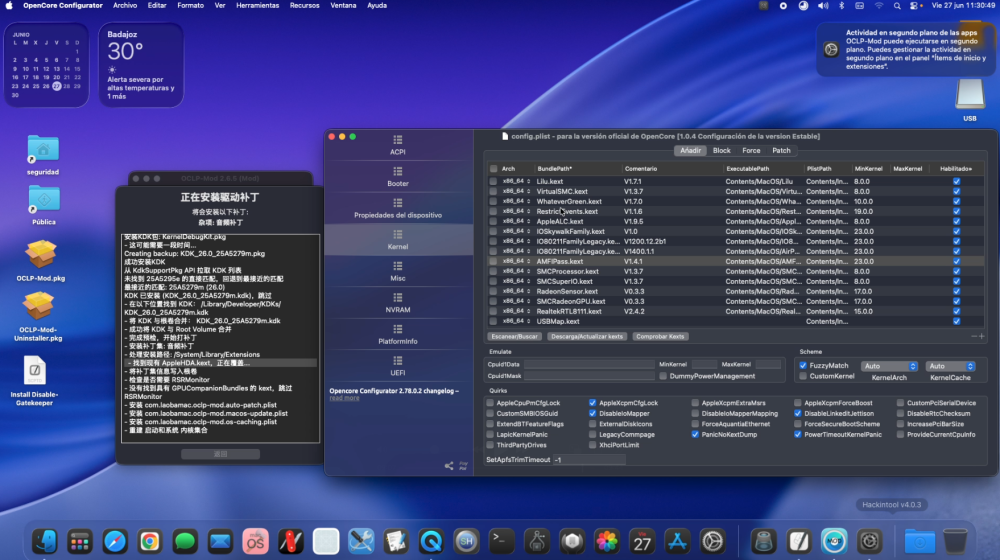Open the PlatformInfo section in the sidebar
This screenshot has height=560, width=1000.
[x=398, y=335]
